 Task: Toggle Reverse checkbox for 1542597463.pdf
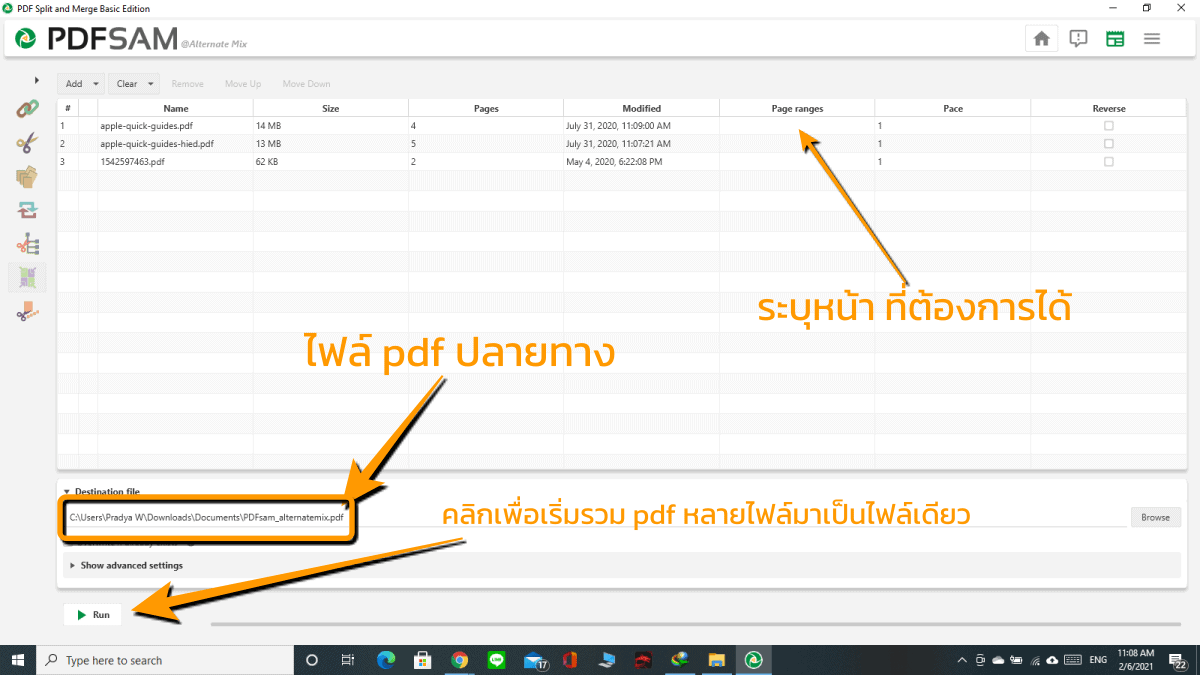[1108, 162]
